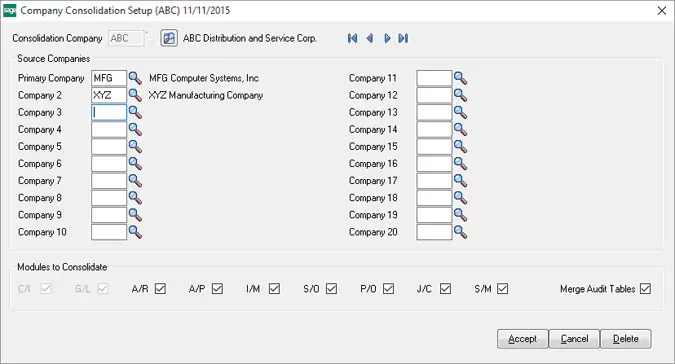Viewport: 675px width, 364px height.
Task: Open lookup for Company 11
Action: tap(461, 78)
